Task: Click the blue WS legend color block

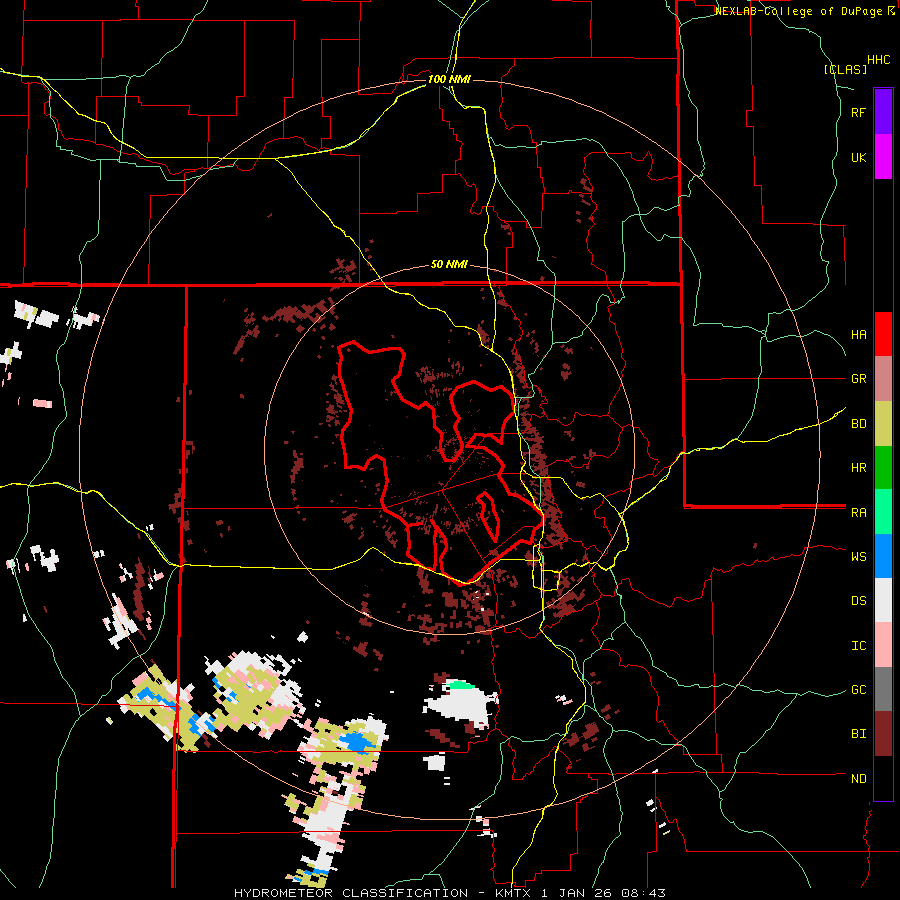Action: point(883,556)
